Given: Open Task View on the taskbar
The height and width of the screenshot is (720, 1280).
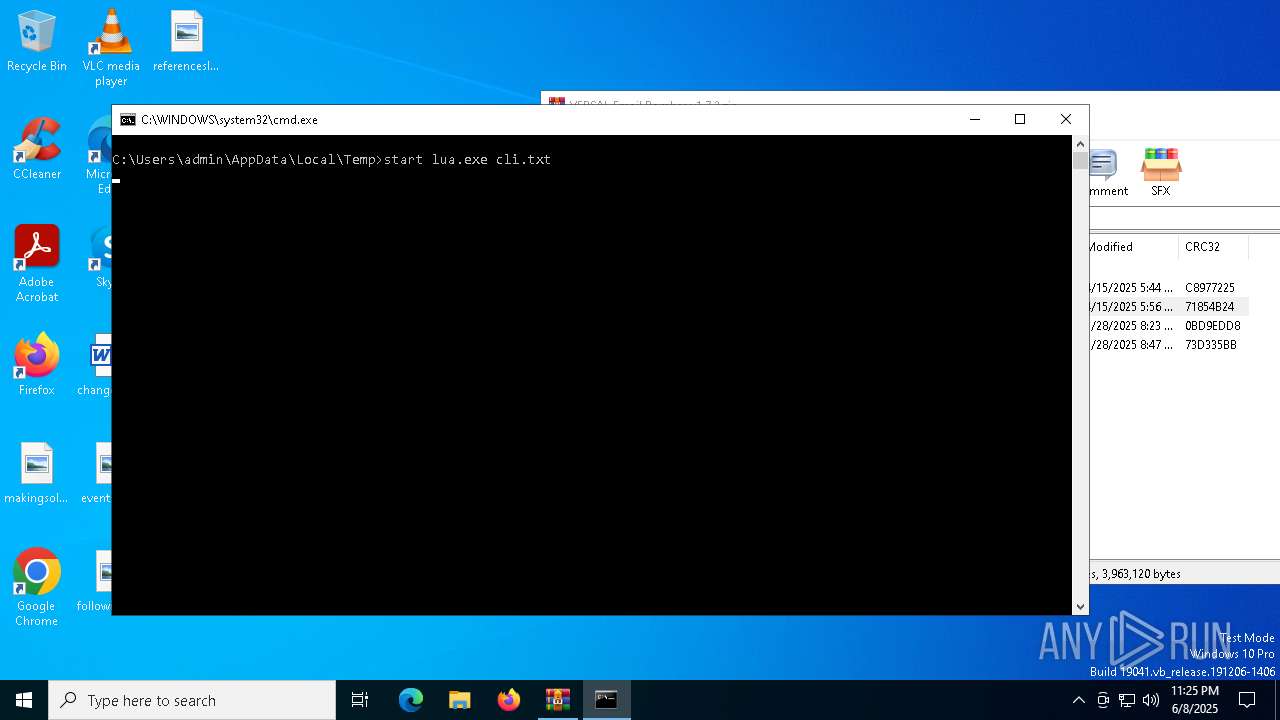Looking at the screenshot, I should (360, 700).
